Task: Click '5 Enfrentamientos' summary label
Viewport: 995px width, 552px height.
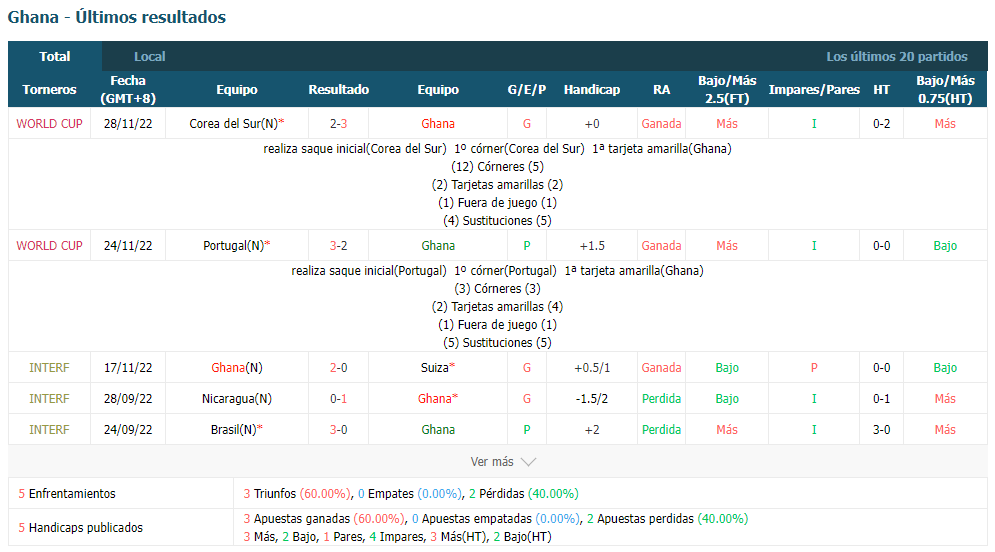Action: (x=67, y=494)
